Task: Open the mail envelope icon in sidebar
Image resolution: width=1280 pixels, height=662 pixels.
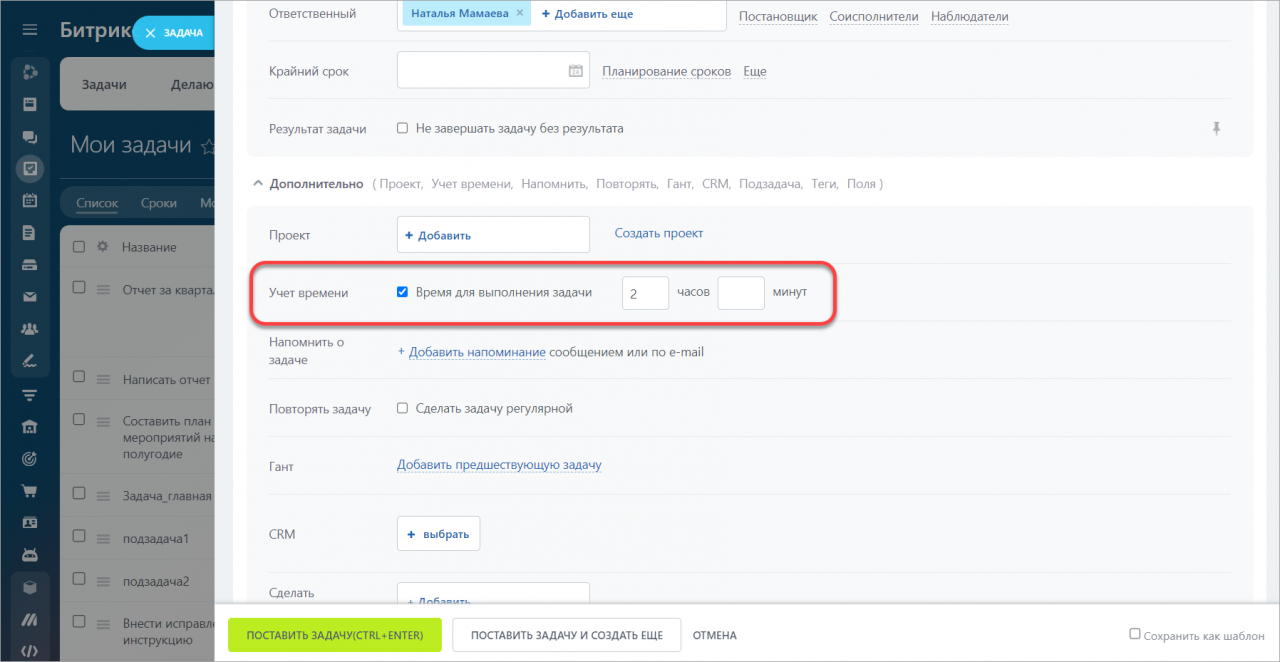Action: [30, 296]
